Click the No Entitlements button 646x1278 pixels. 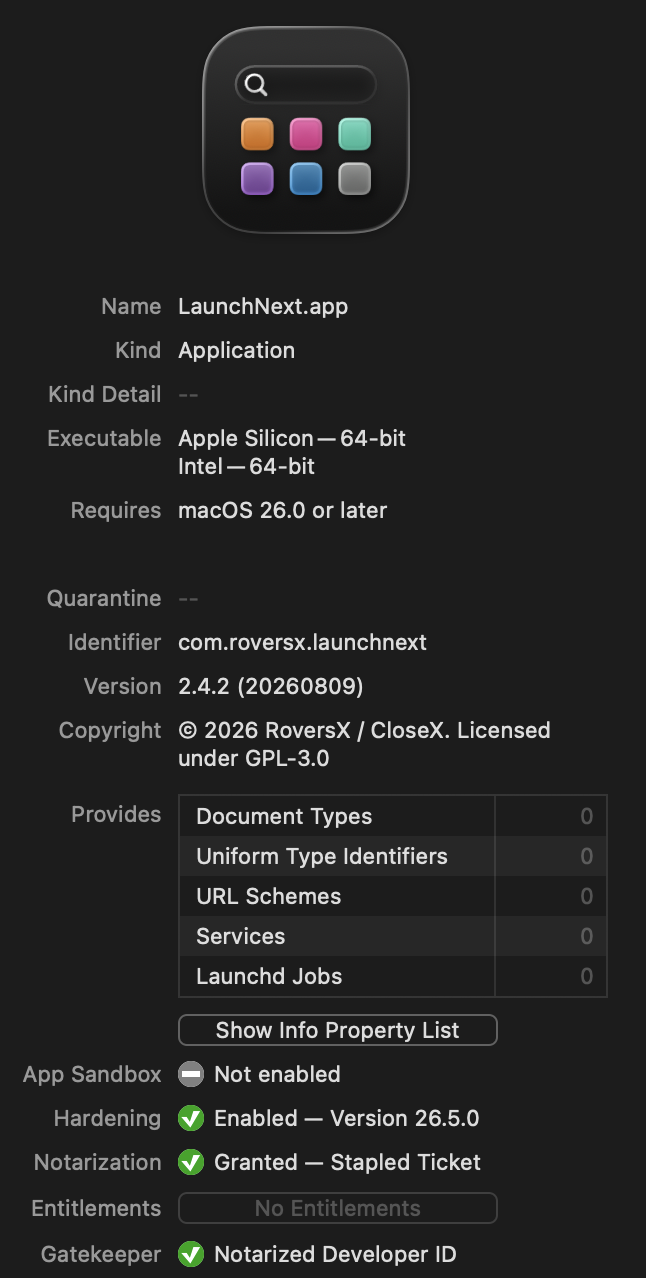[x=338, y=1208]
